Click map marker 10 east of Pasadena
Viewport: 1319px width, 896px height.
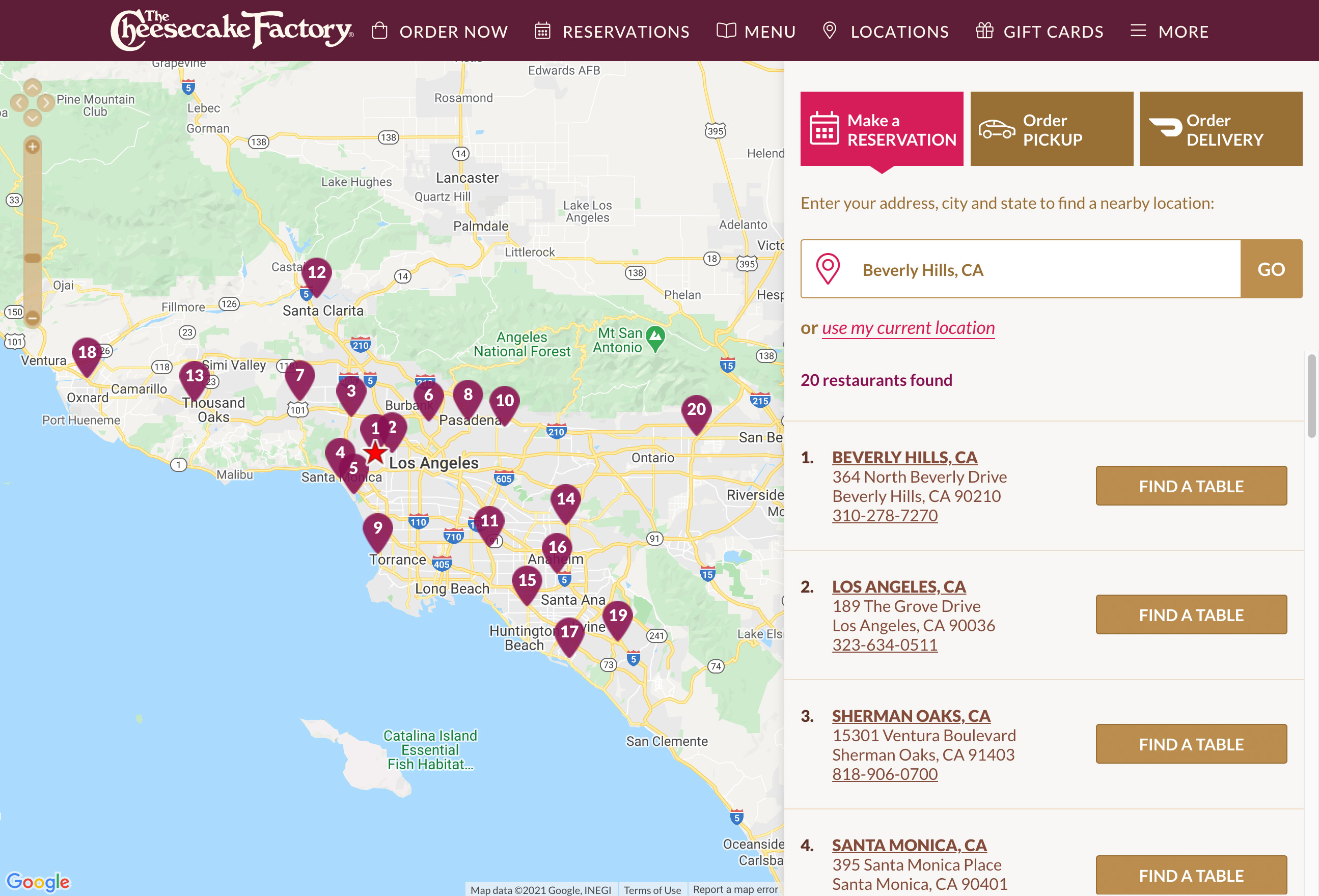505,403
